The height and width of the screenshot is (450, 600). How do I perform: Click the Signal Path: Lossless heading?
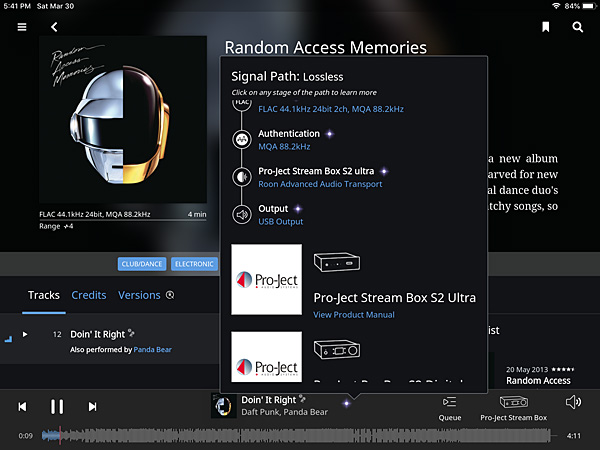pos(287,77)
